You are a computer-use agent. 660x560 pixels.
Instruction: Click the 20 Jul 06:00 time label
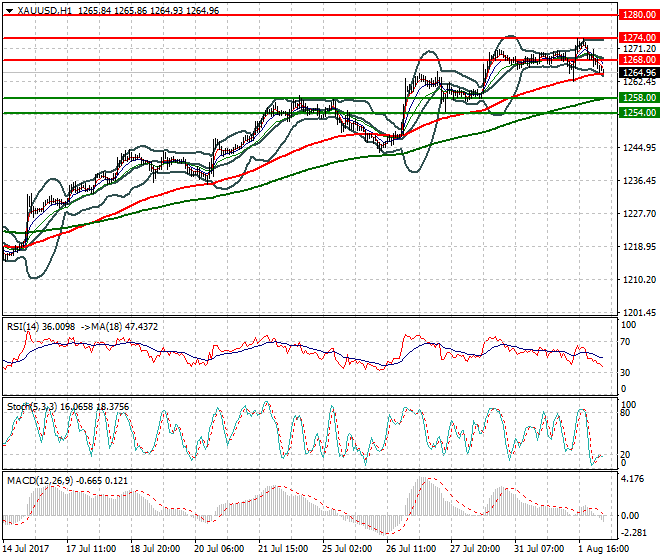pos(219,549)
